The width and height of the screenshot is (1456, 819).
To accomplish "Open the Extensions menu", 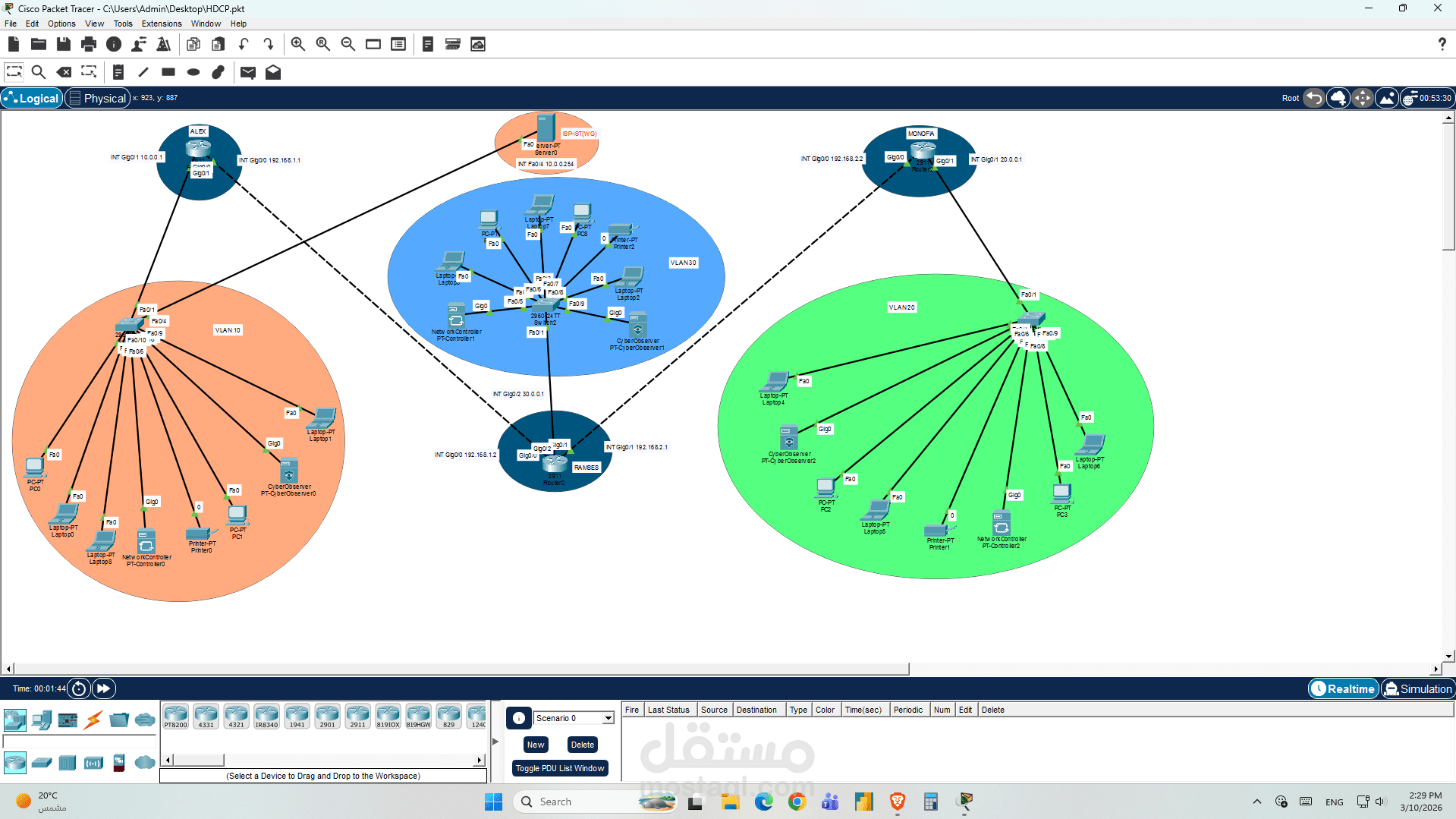I will 161,24.
